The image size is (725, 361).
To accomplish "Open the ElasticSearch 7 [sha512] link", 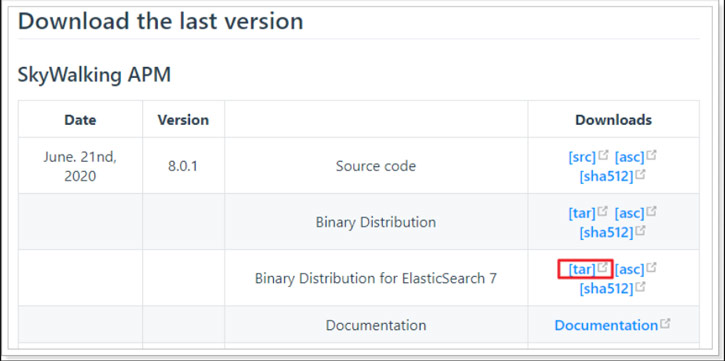I will coord(607,289).
